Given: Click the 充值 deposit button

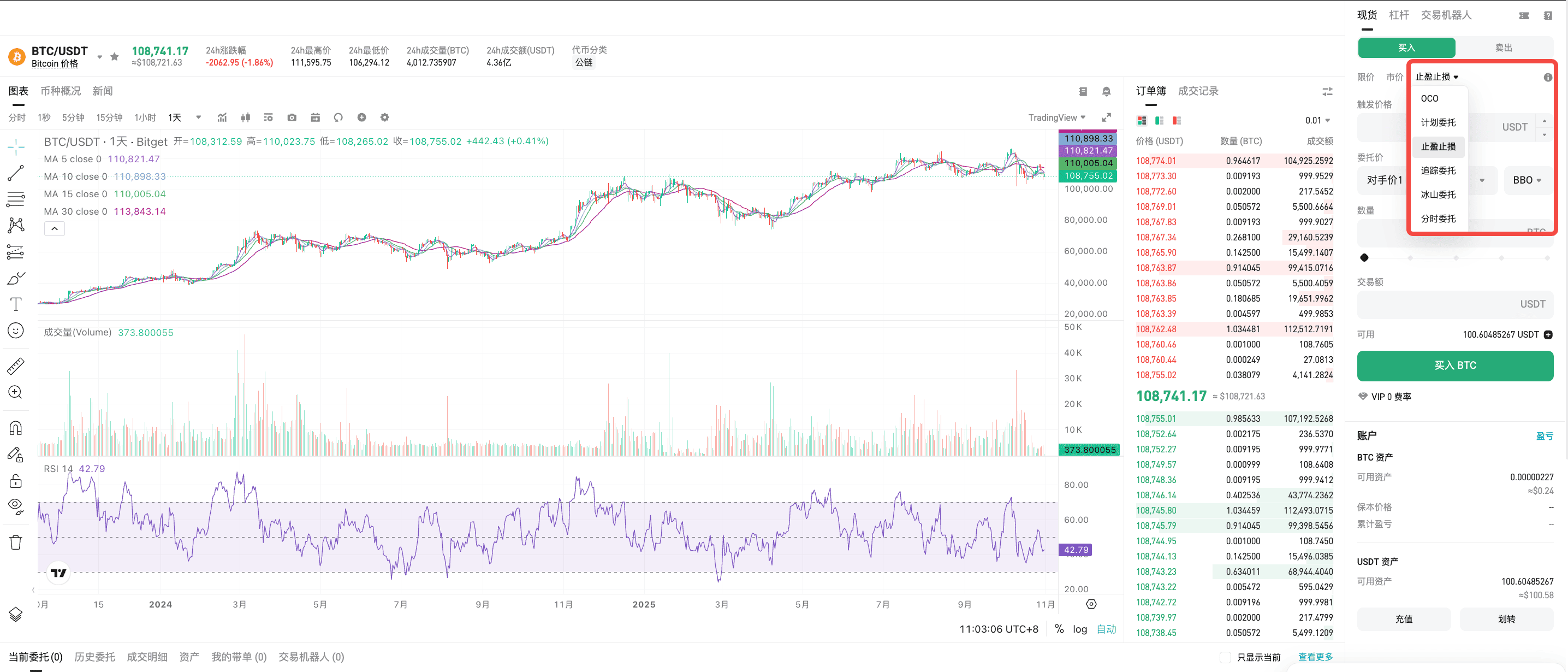Looking at the screenshot, I should point(1403,619).
